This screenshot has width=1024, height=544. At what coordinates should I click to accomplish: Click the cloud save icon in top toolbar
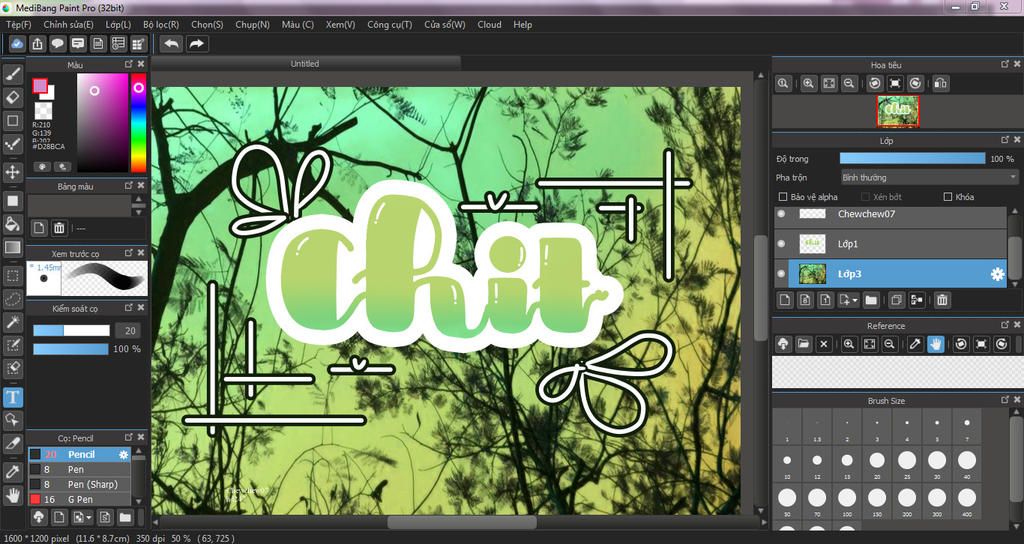17,44
